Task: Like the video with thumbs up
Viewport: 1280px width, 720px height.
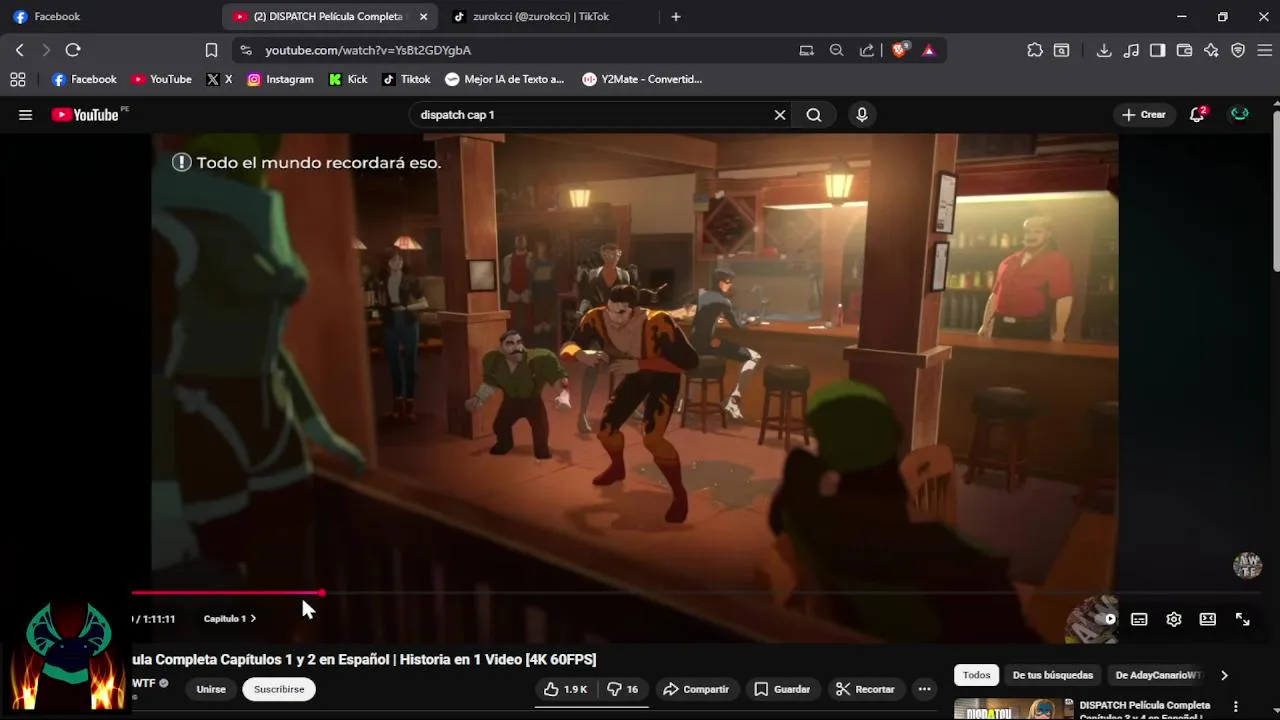Action: 566,689
